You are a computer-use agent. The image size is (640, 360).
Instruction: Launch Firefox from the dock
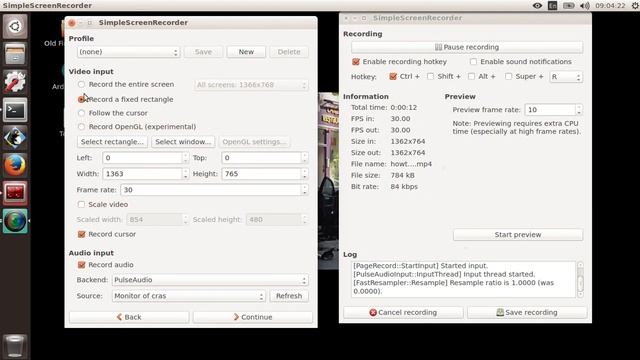[15, 165]
